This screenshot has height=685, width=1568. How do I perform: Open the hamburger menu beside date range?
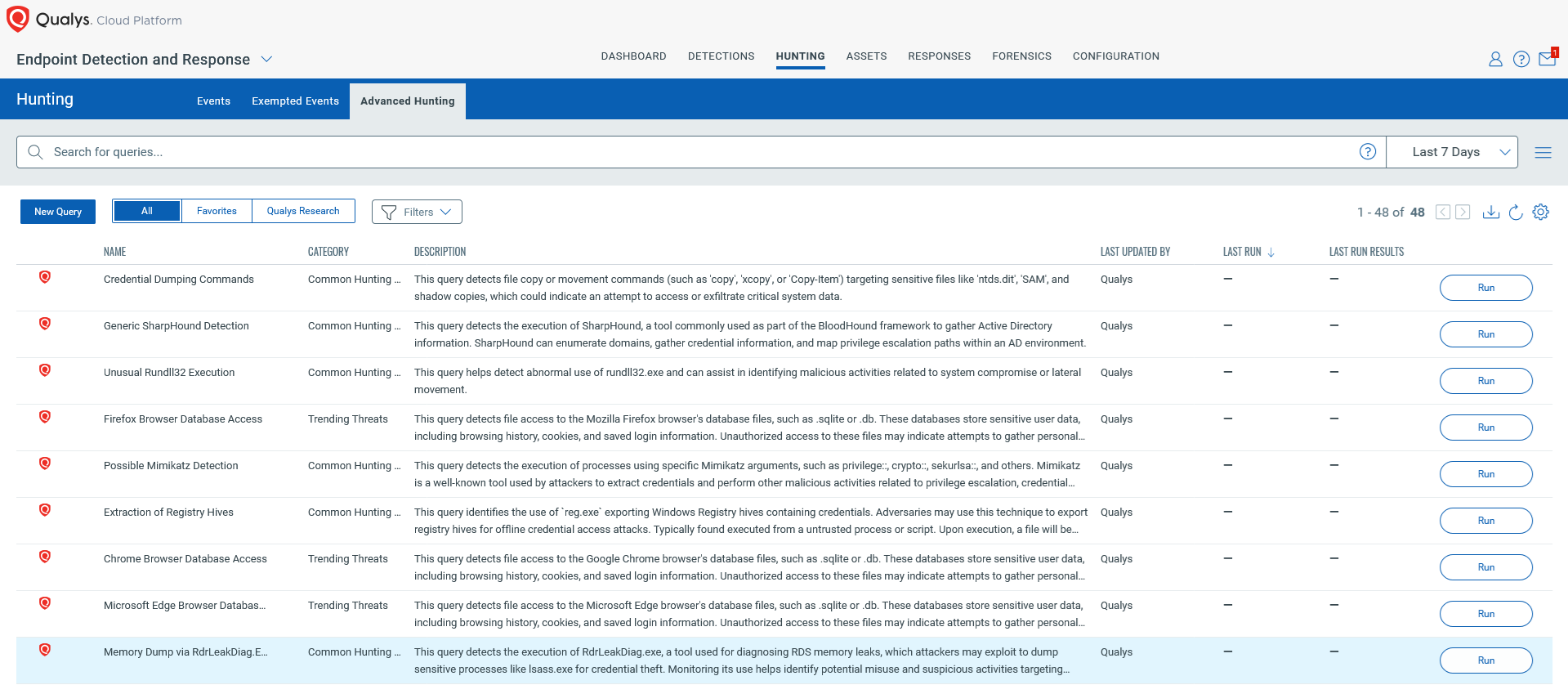[x=1543, y=152]
